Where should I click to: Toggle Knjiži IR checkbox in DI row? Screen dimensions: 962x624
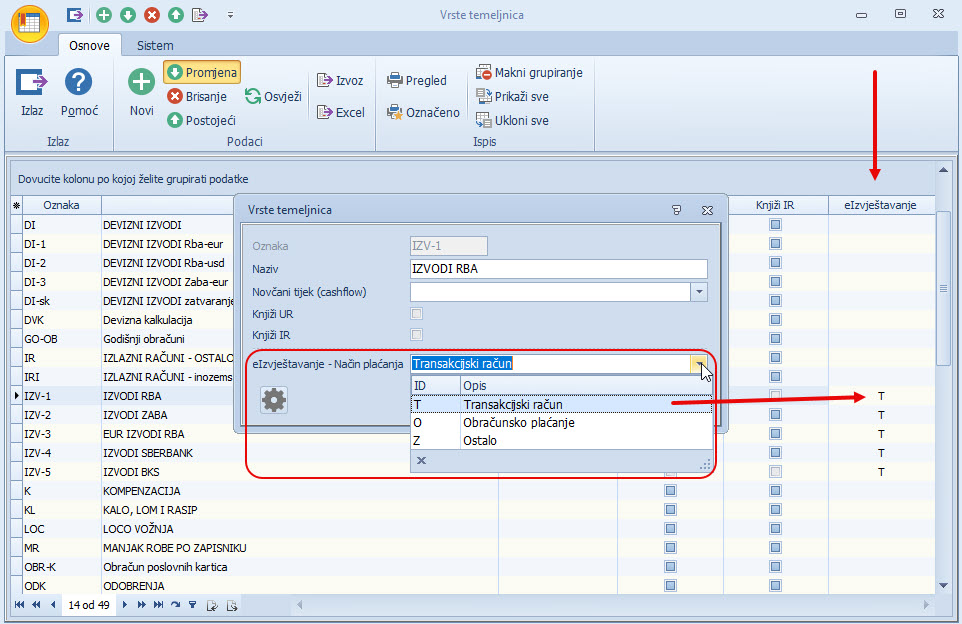pos(775,225)
